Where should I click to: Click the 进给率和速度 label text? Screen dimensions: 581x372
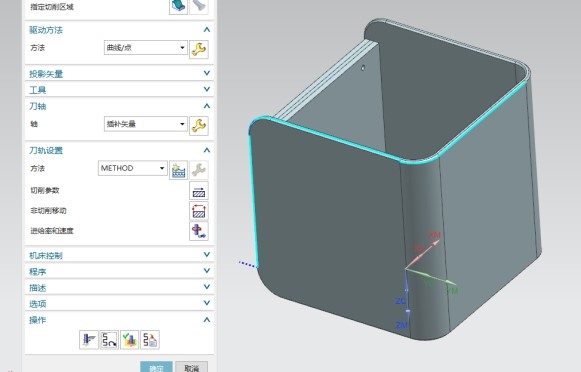(x=52, y=231)
